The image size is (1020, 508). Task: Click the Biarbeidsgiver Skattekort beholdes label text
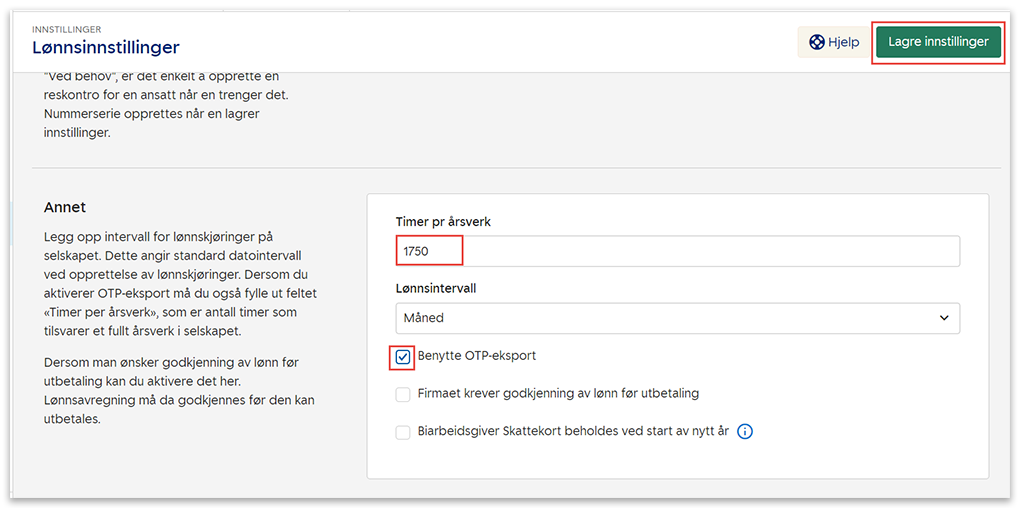coord(572,432)
